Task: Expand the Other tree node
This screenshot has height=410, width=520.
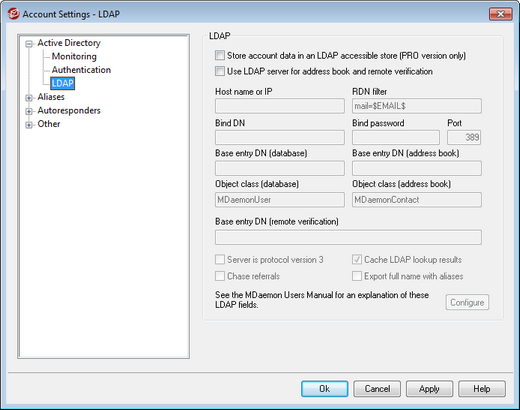Action: pos(29,125)
